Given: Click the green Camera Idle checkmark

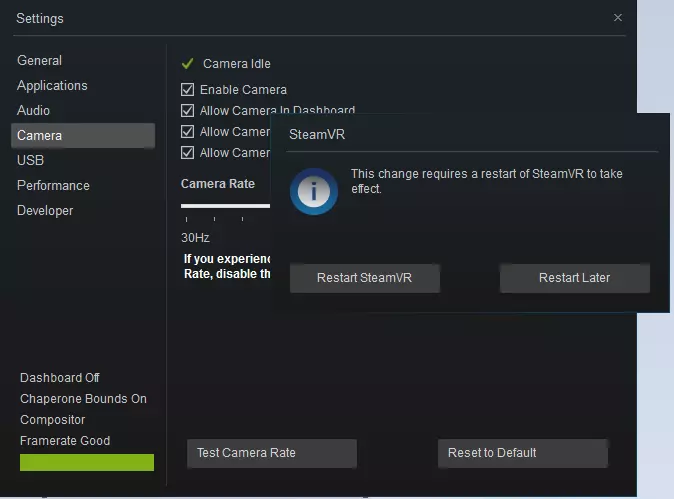Looking at the screenshot, I should coord(187,64).
